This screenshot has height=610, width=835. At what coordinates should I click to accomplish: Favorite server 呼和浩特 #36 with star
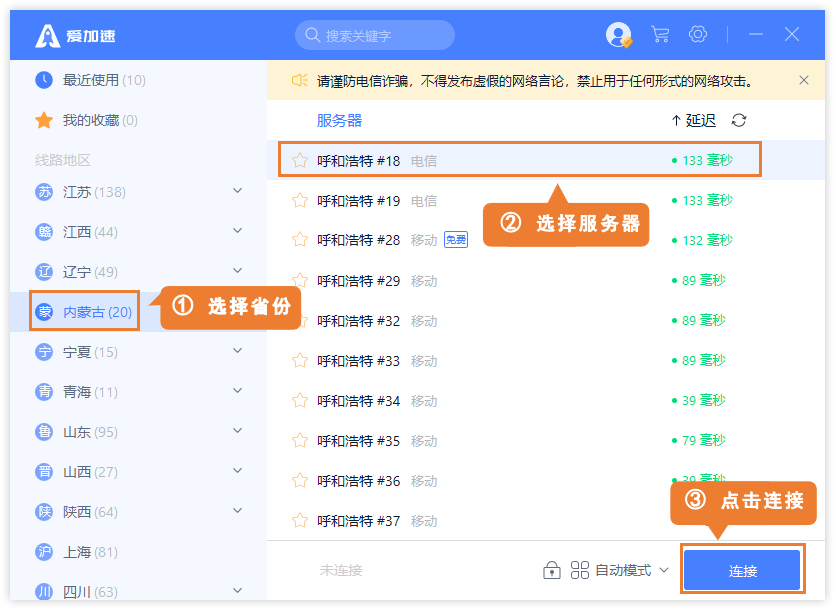click(300, 481)
